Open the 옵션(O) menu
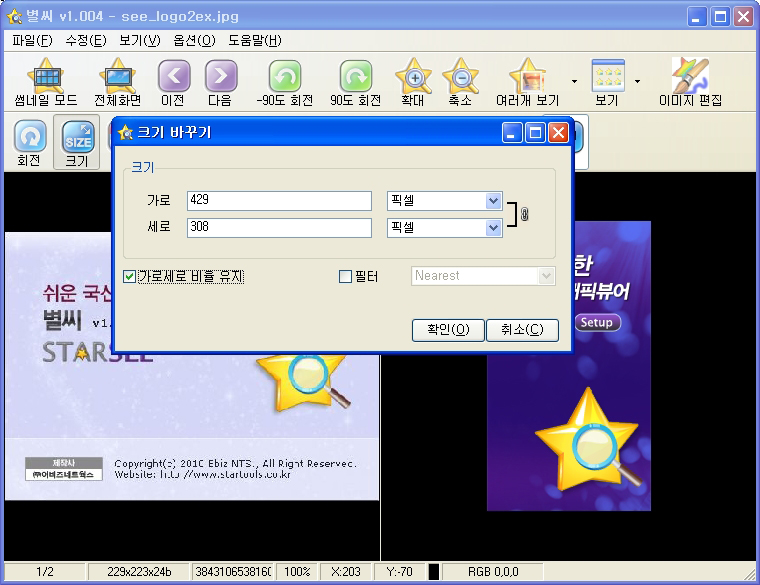 tap(194, 41)
